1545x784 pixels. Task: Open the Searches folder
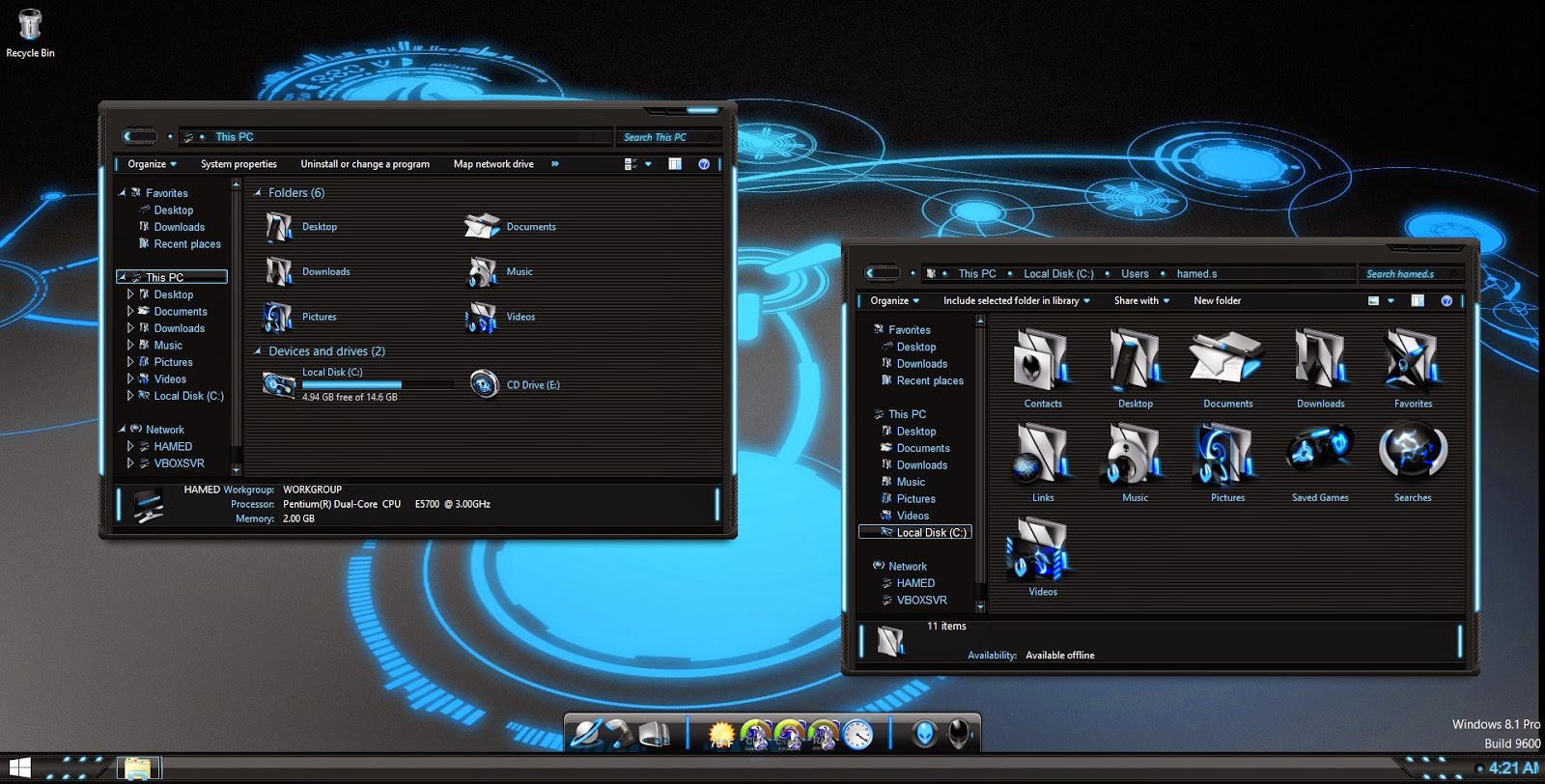click(1412, 451)
